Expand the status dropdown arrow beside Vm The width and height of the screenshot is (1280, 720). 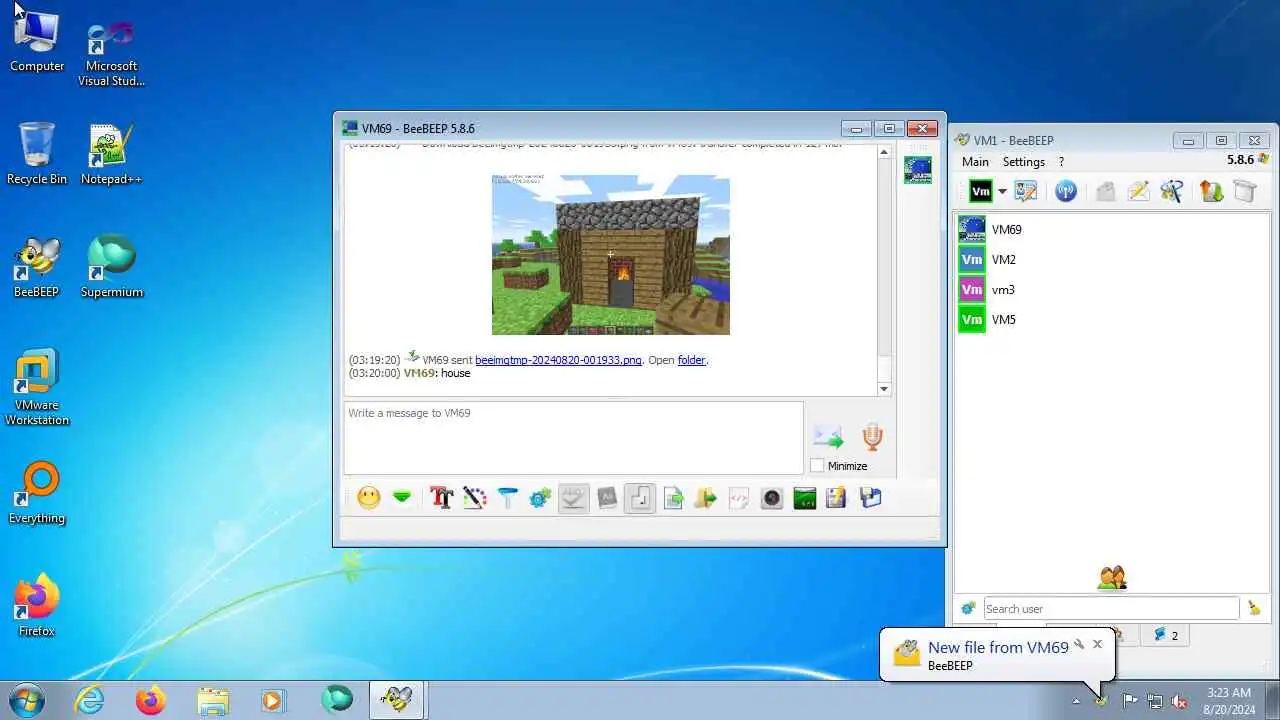coord(1002,192)
